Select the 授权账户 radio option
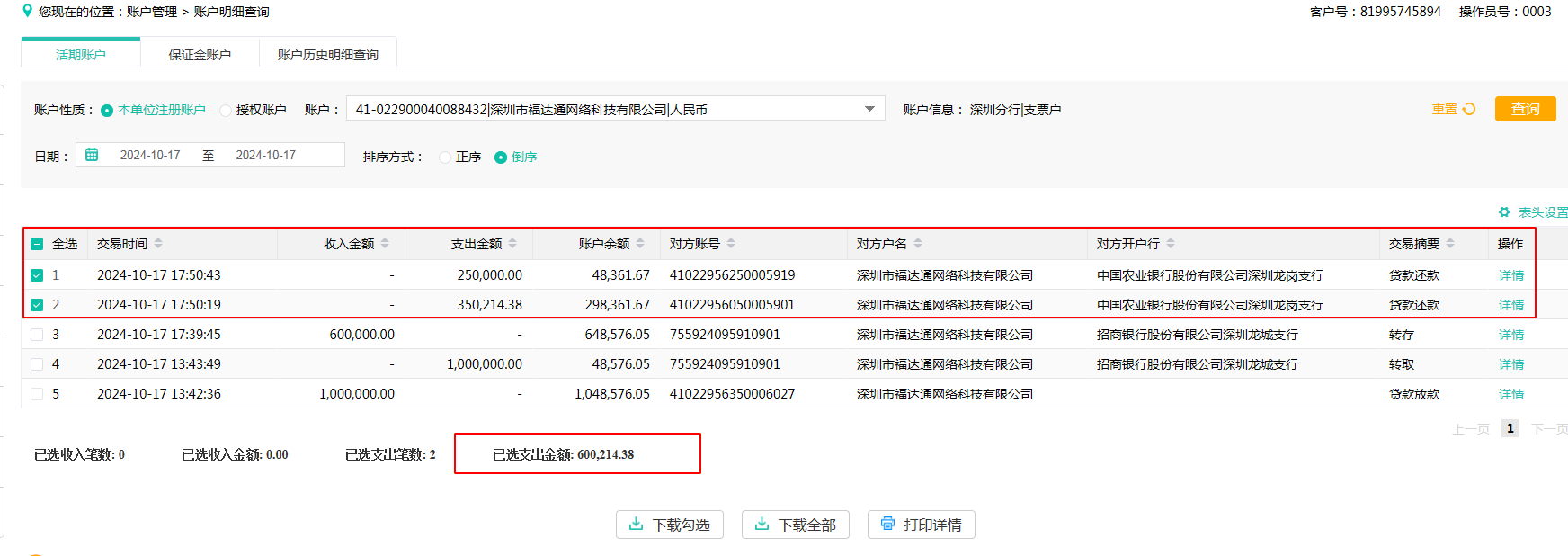Screen dimensions: 1568x556 tap(226, 110)
